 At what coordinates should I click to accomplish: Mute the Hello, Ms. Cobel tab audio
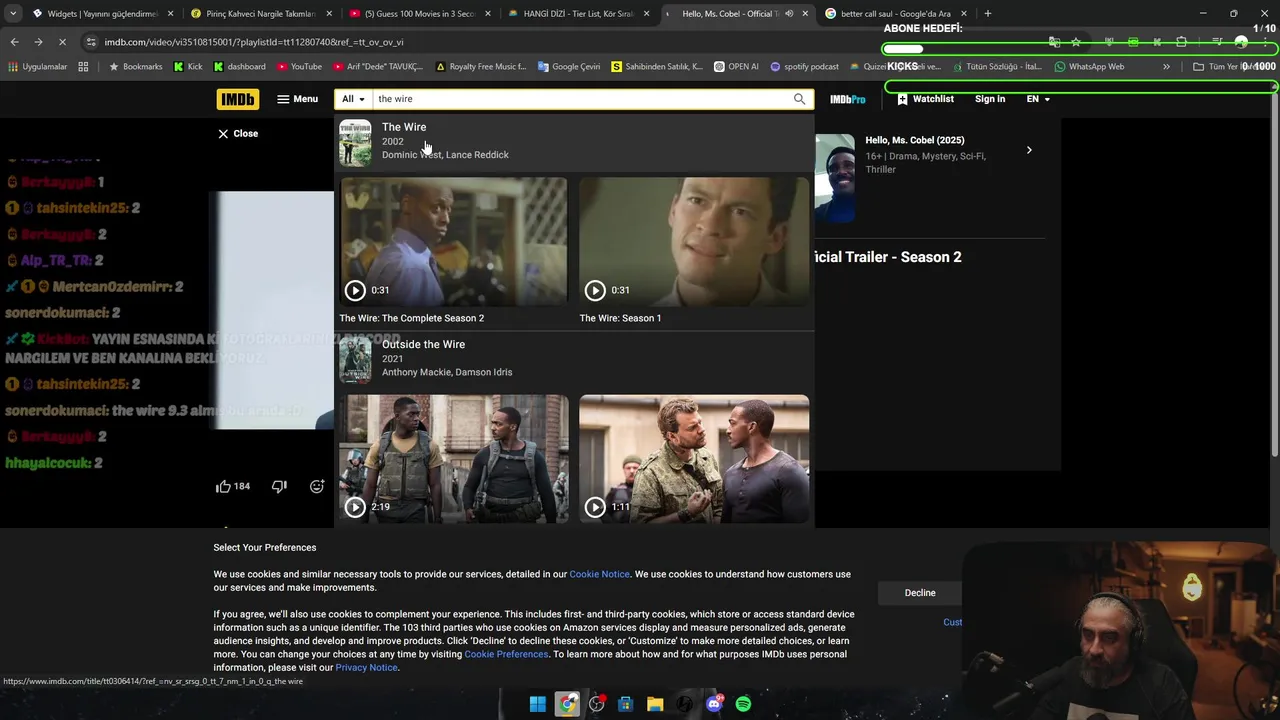click(x=789, y=14)
